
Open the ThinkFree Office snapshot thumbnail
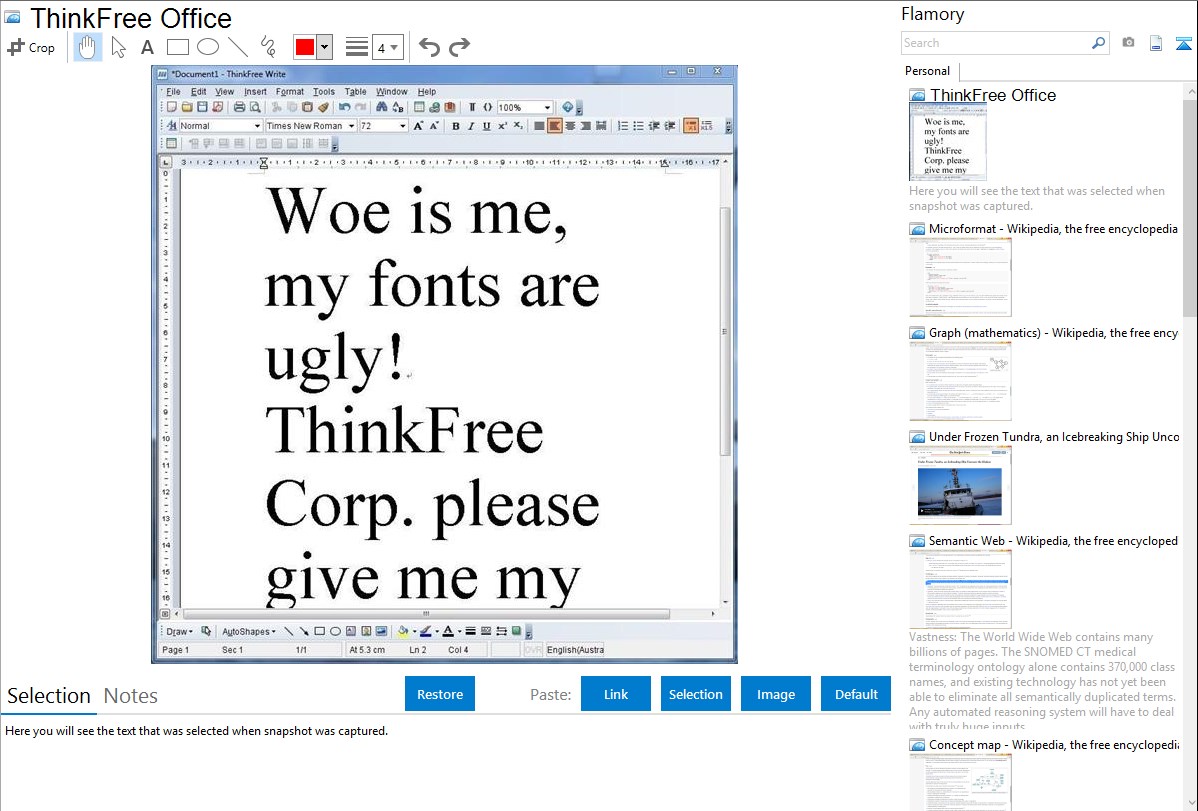947,142
